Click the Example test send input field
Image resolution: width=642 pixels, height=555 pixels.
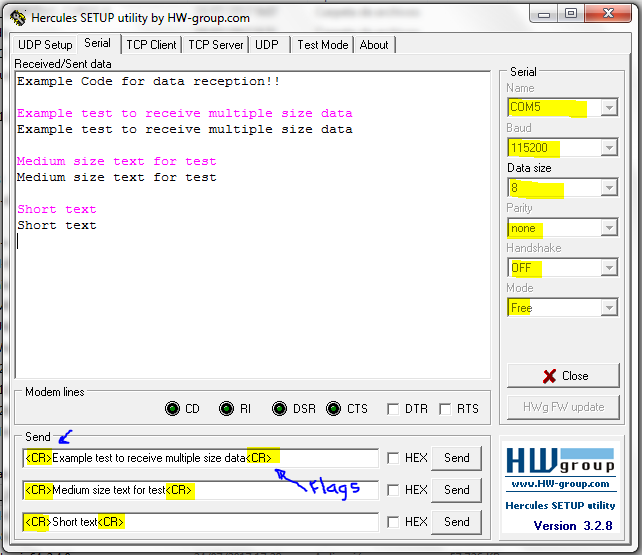[x=201, y=458]
